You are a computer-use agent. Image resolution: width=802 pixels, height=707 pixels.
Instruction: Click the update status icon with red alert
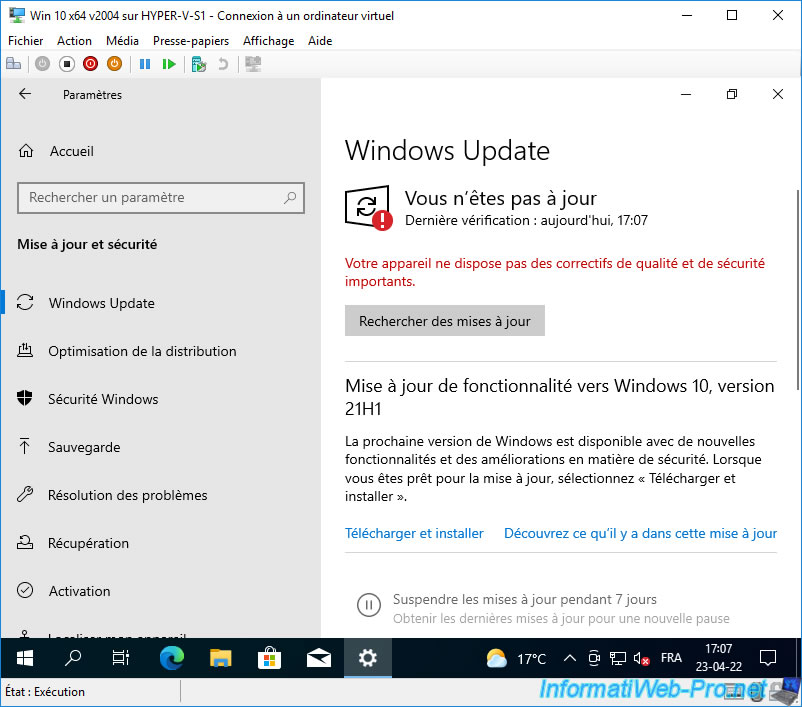[369, 208]
